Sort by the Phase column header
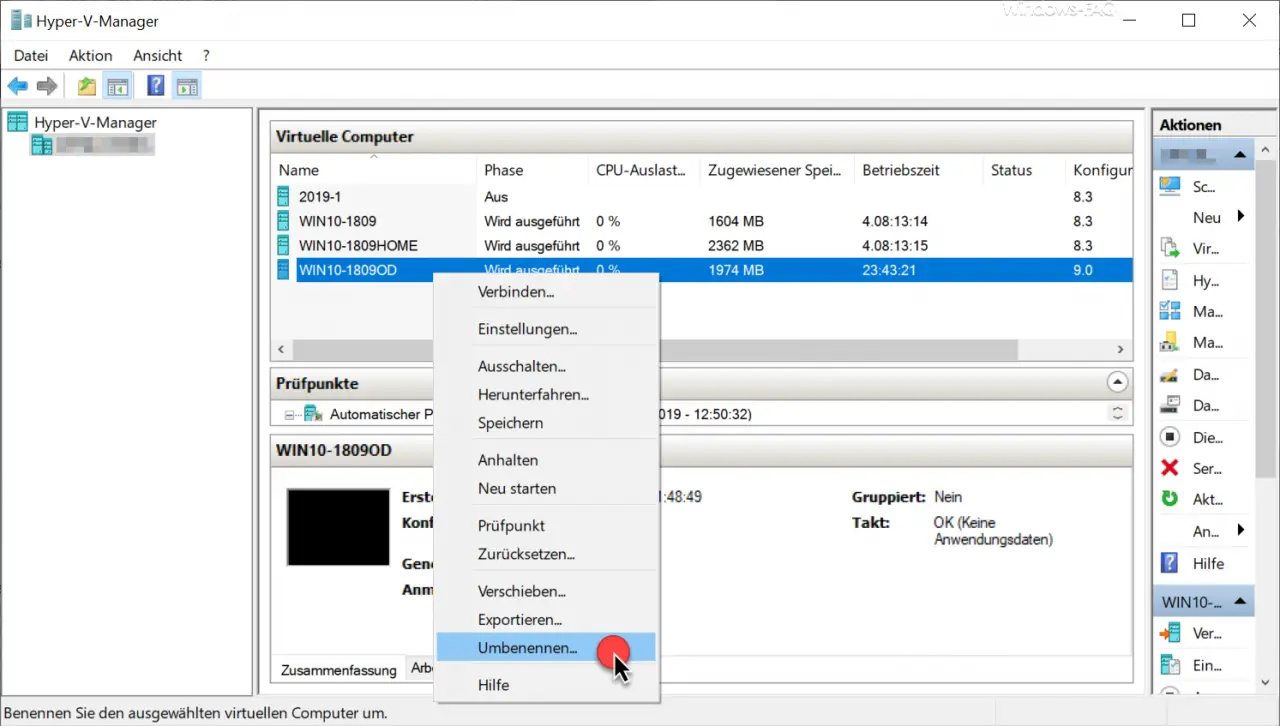This screenshot has height=726, width=1280. point(533,170)
